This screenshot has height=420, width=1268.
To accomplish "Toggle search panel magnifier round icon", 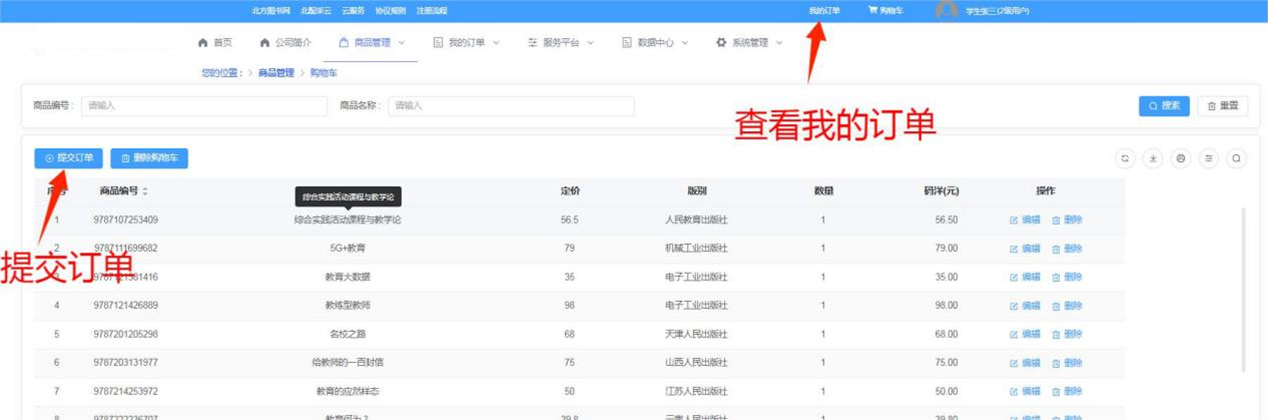I will [1237, 158].
